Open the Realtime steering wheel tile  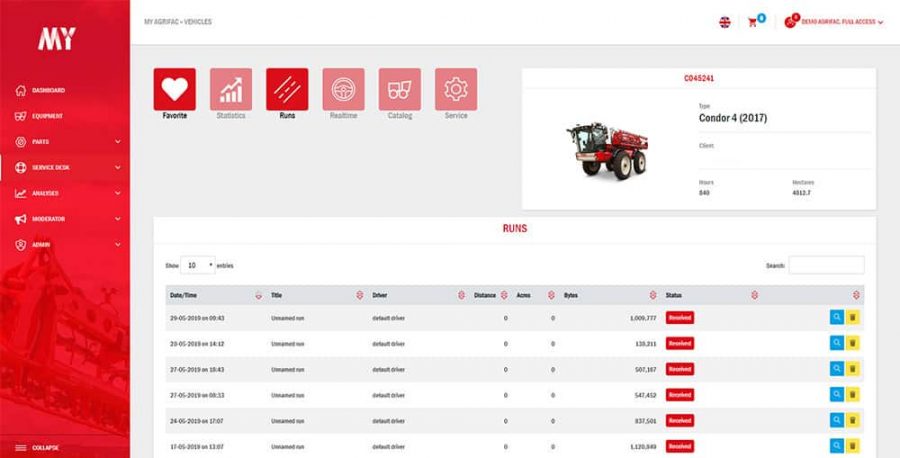[x=343, y=89]
